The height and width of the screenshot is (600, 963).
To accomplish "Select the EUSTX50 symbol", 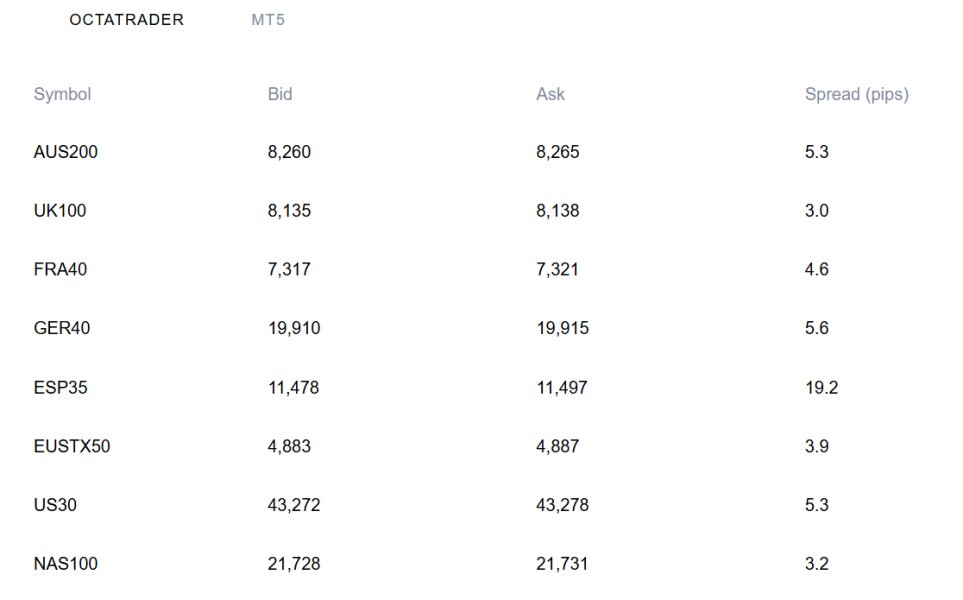I will click(72, 446).
